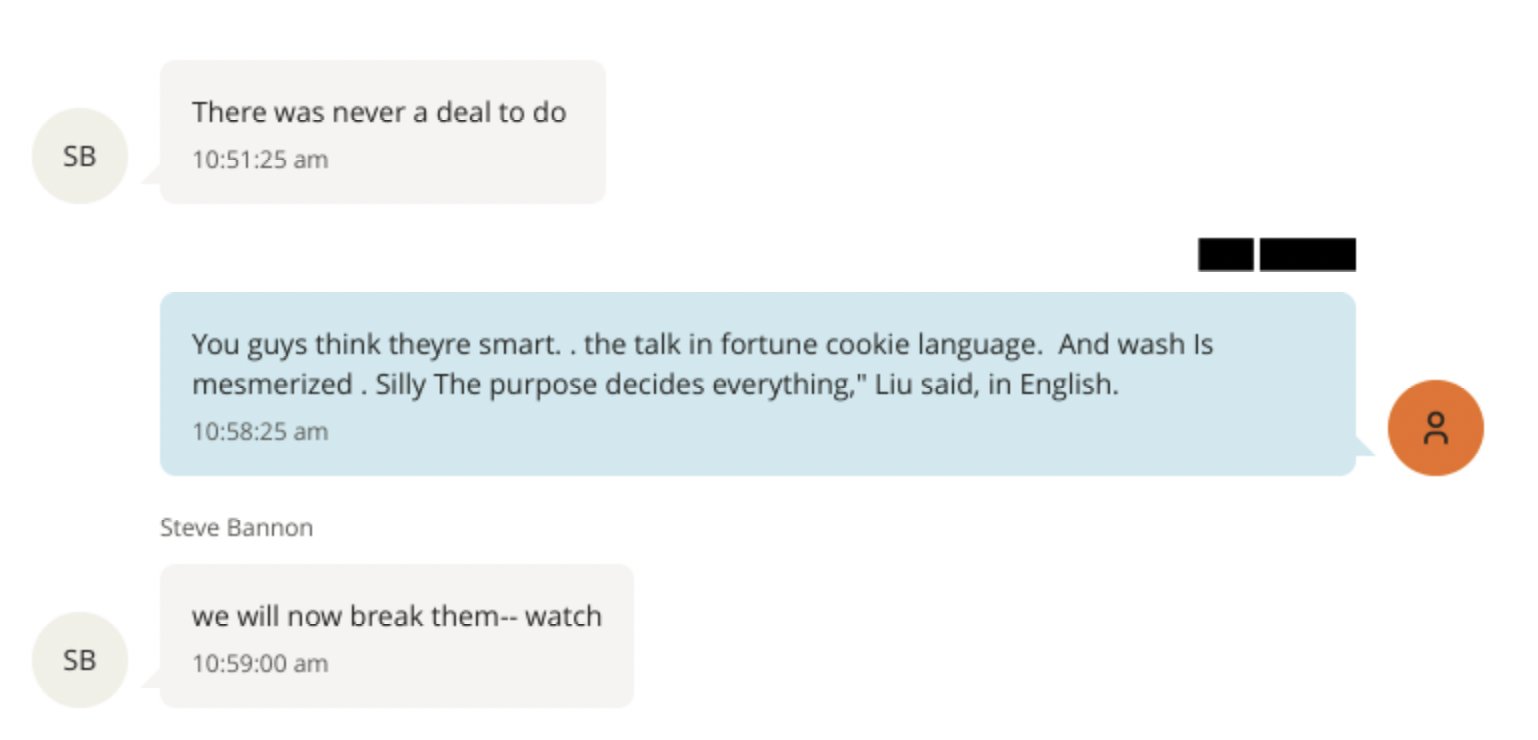This screenshot has height=740, width=1538.
Task: Open the Steve Bannon sender name
Action: [236, 528]
